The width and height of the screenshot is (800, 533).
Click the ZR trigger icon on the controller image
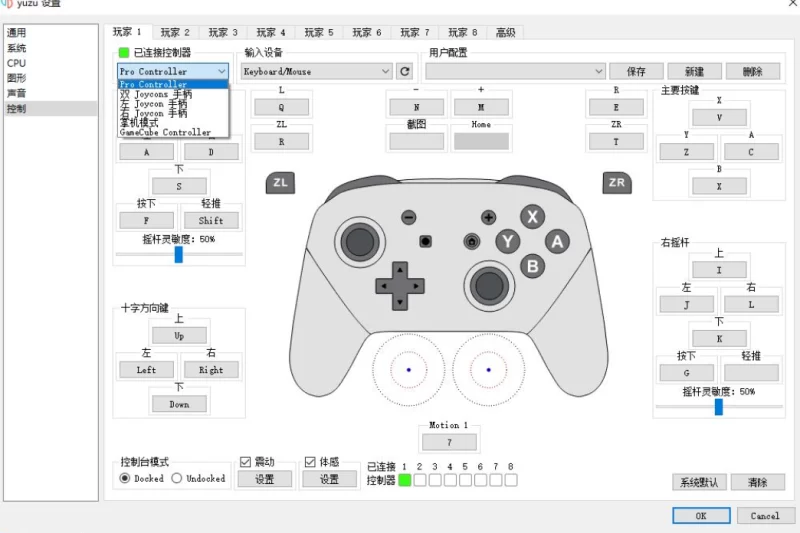click(x=617, y=183)
